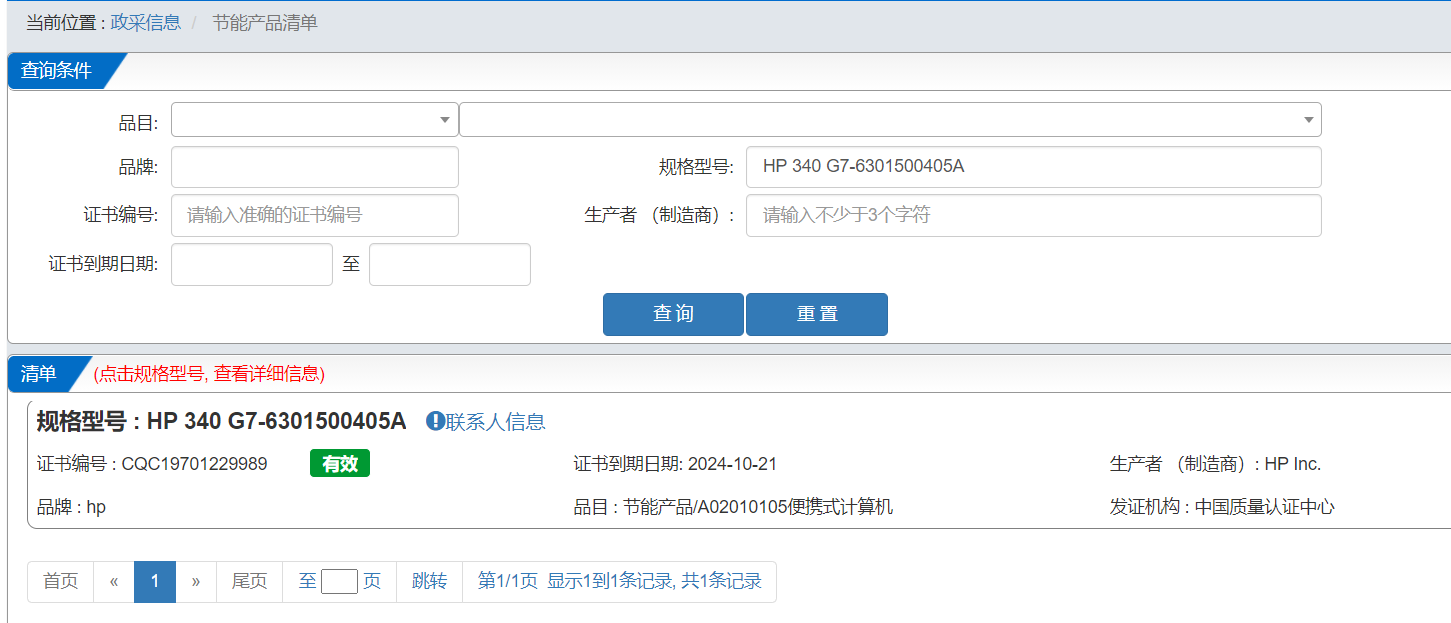Click the 重置 reset button
The height and width of the screenshot is (623, 1451).
pyautogui.click(x=817, y=314)
